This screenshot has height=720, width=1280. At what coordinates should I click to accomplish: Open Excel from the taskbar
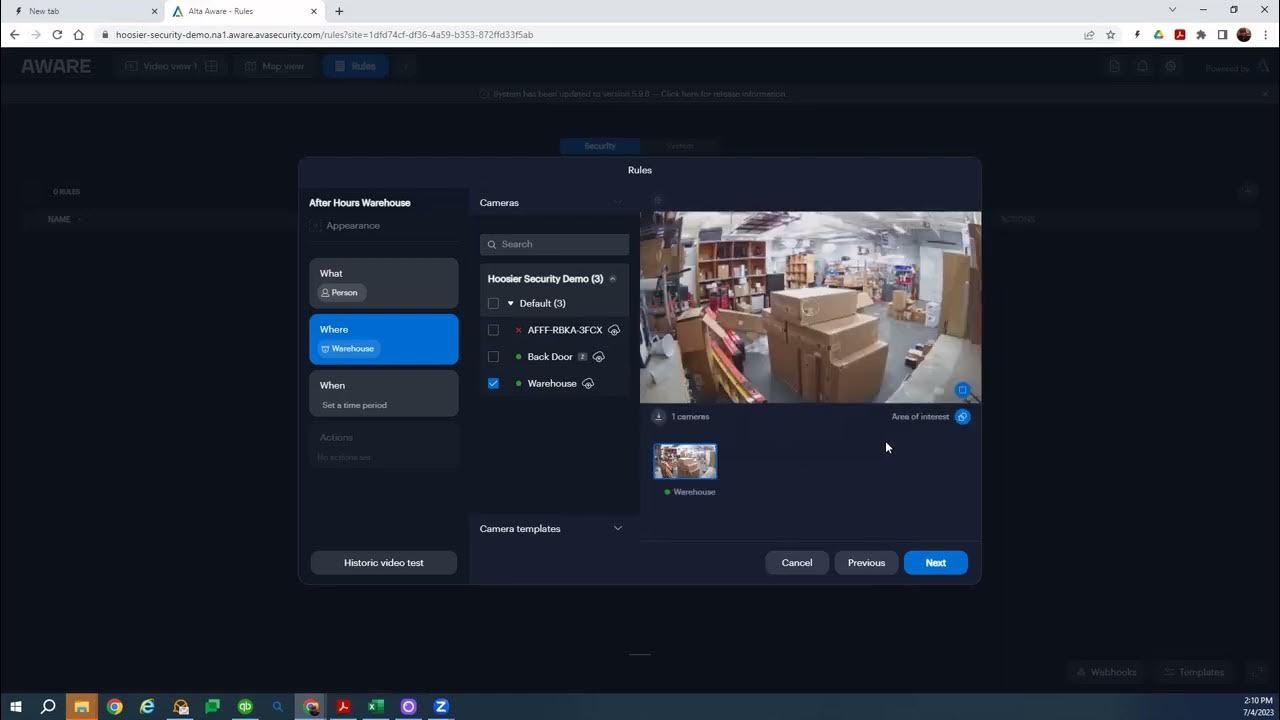point(376,706)
